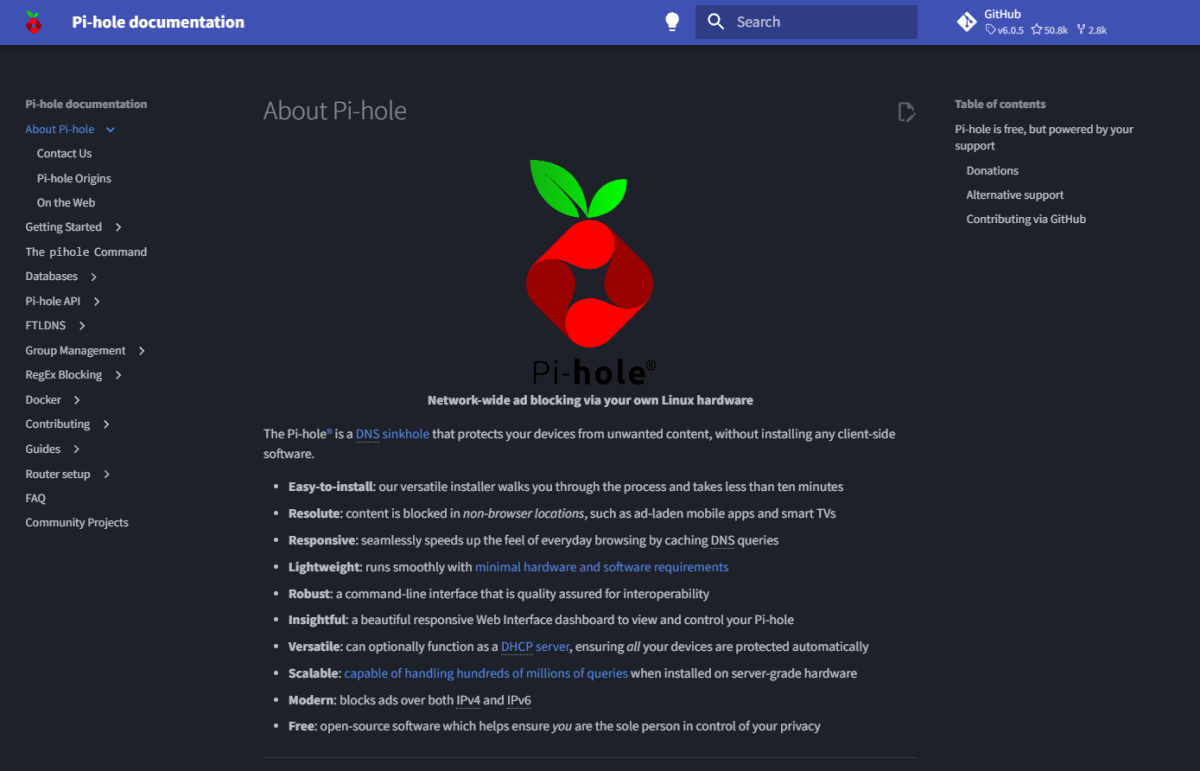Focus the Search input field
1200x771 pixels.
click(806, 22)
